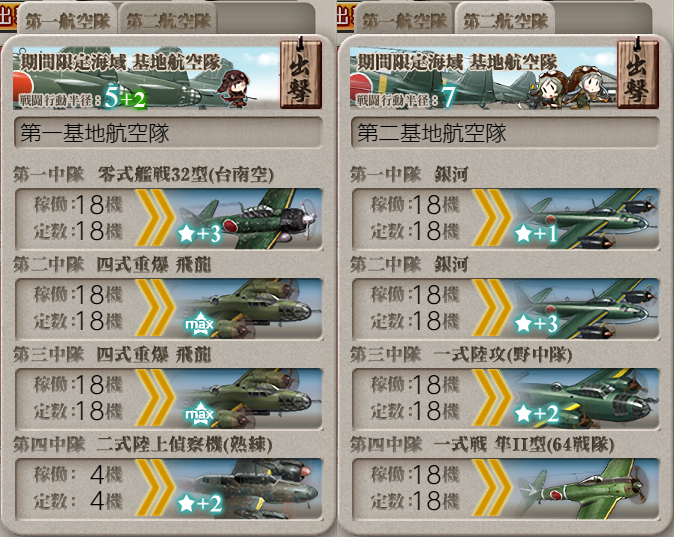Click the star +2 icon on 一式陸攻(野中隊)
The height and width of the screenshot is (537, 674).
(537, 414)
